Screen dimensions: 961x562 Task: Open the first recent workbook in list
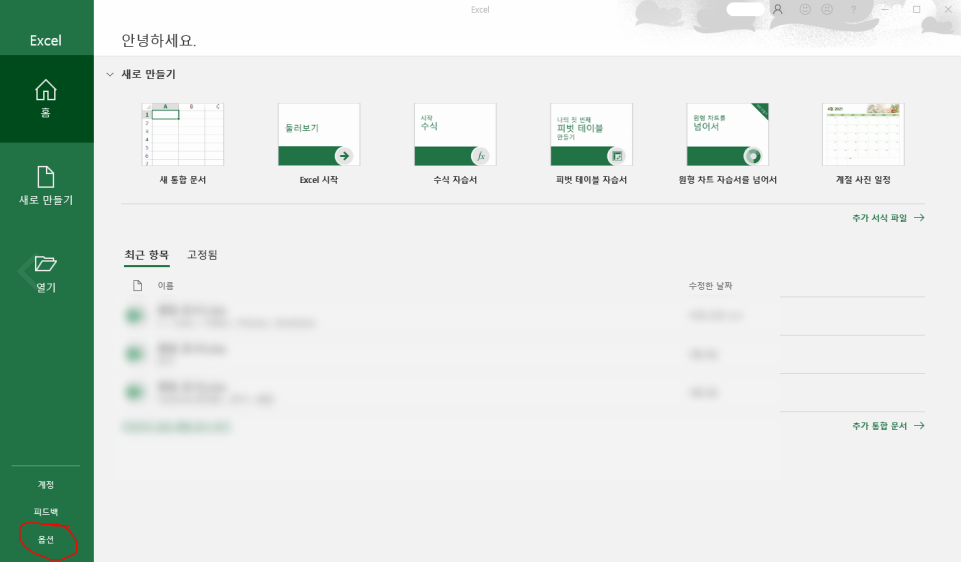tap(524, 316)
